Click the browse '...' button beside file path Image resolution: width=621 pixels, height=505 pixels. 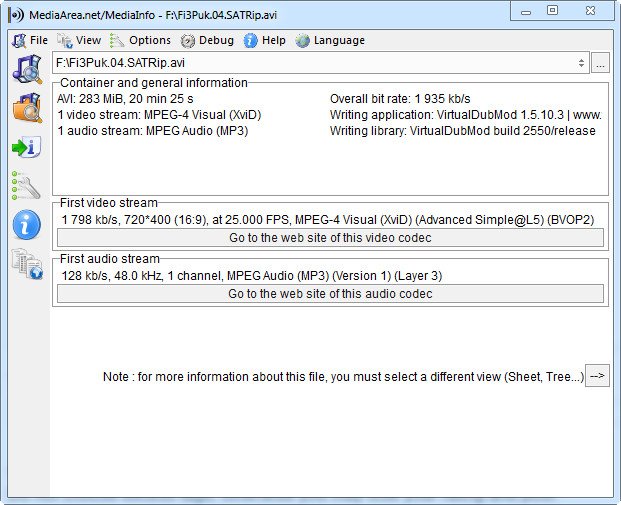(600, 63)
